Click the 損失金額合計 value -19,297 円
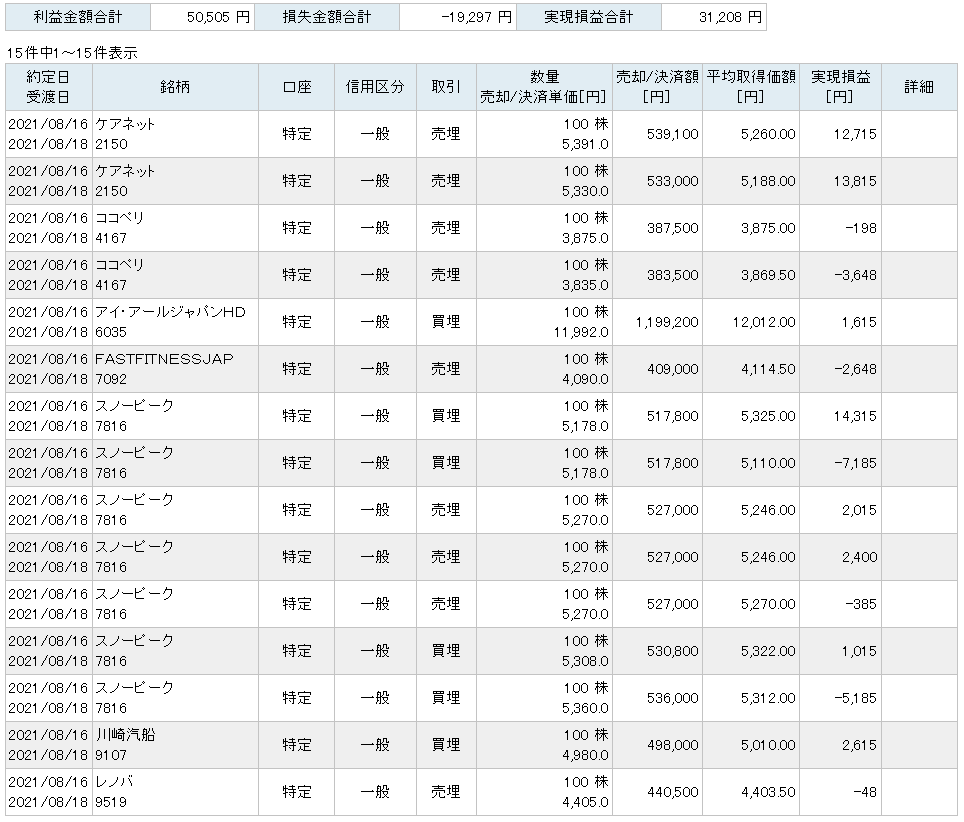964x822 pixels. pyautogui.click(x=476, y=17)
